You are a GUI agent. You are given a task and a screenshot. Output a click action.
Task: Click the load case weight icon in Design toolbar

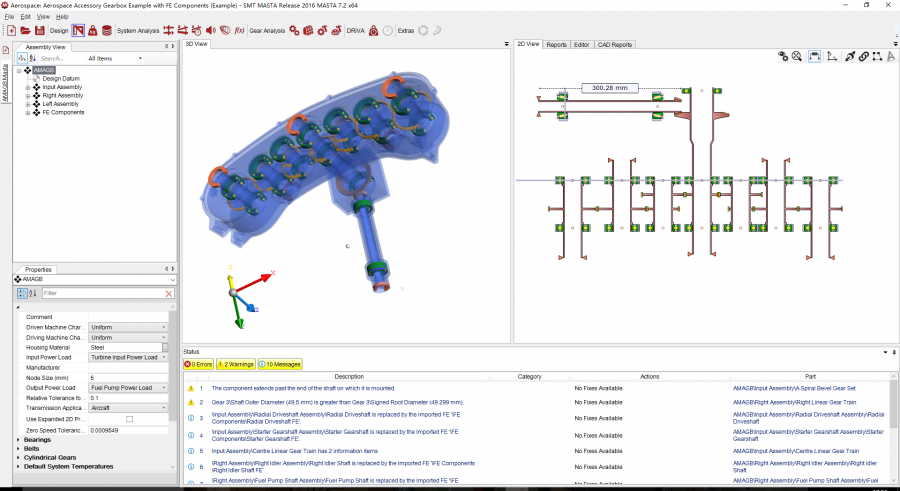coord(92,30)
